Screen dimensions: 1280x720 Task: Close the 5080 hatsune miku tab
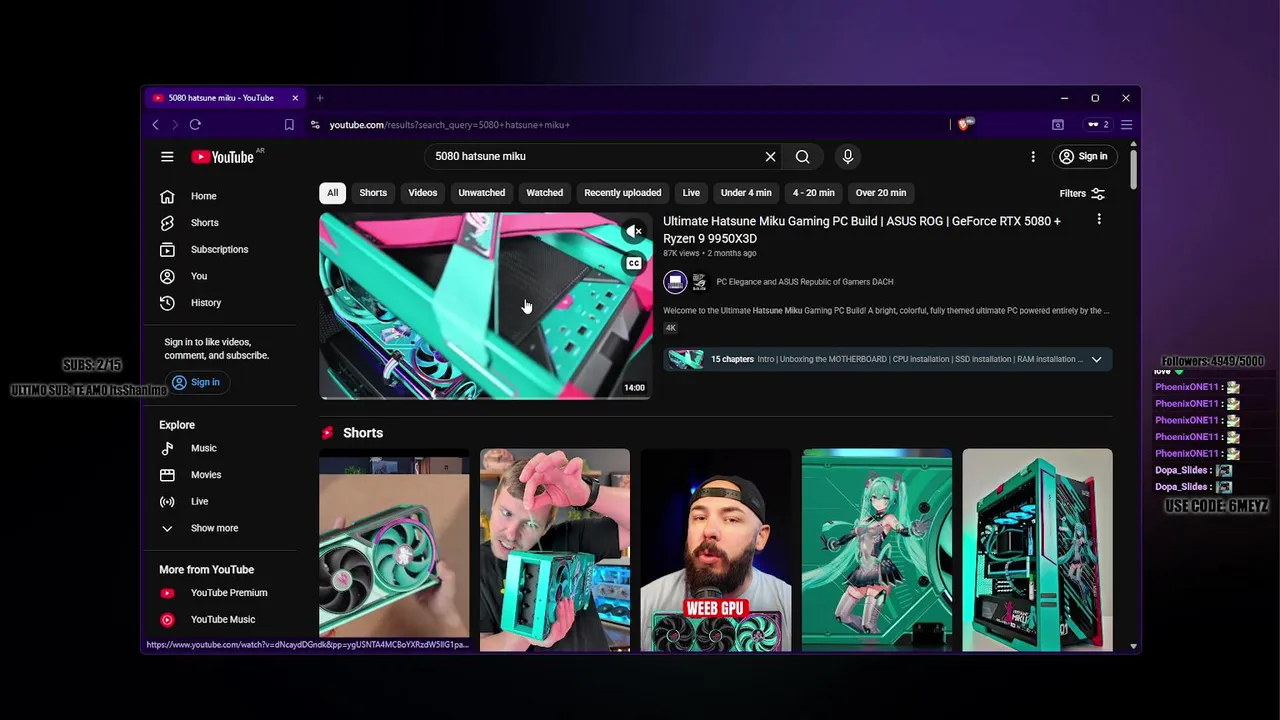tap(295, 98)
